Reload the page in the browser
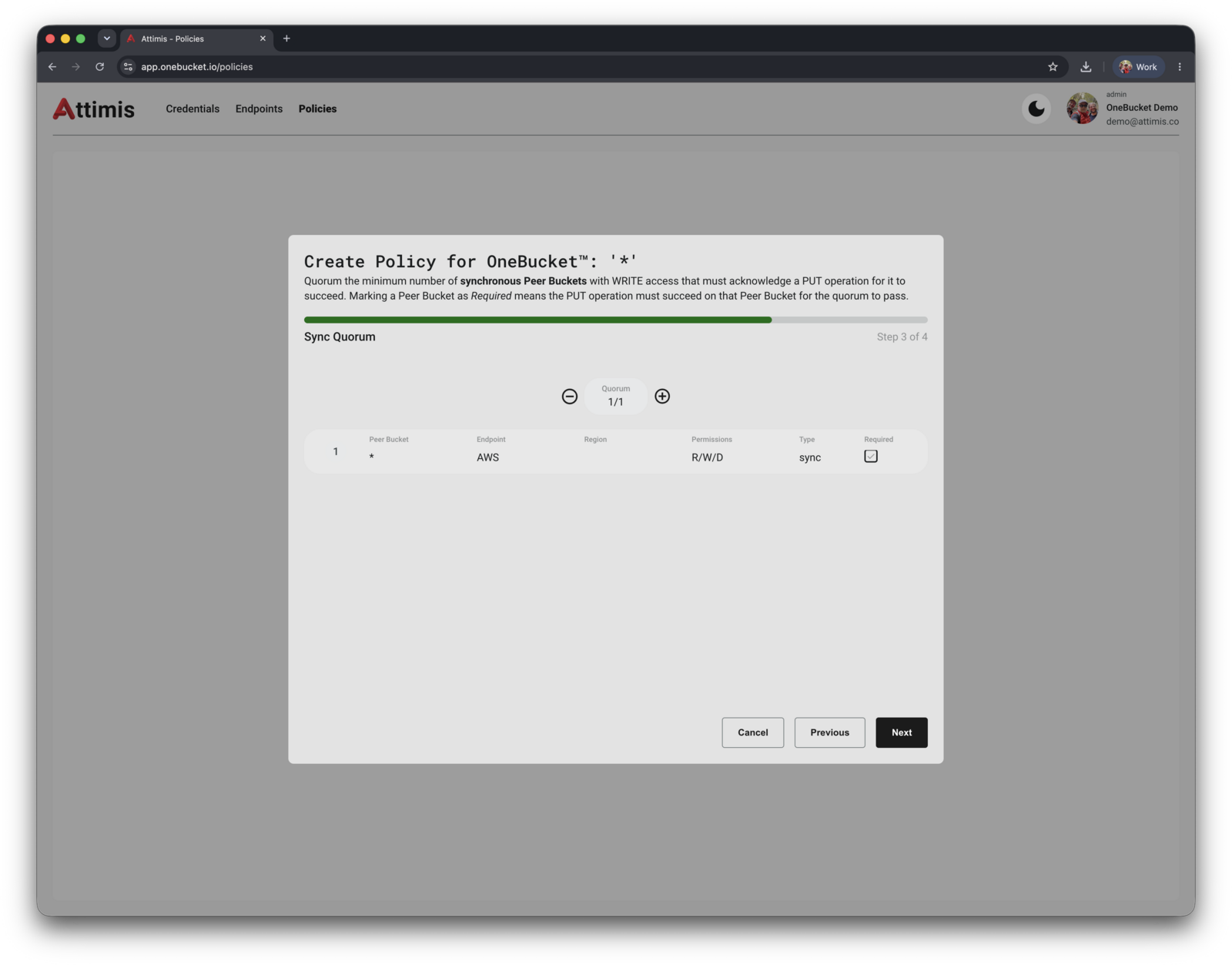Viewport: 1232px width, 965px height. (x=99, y=67)
